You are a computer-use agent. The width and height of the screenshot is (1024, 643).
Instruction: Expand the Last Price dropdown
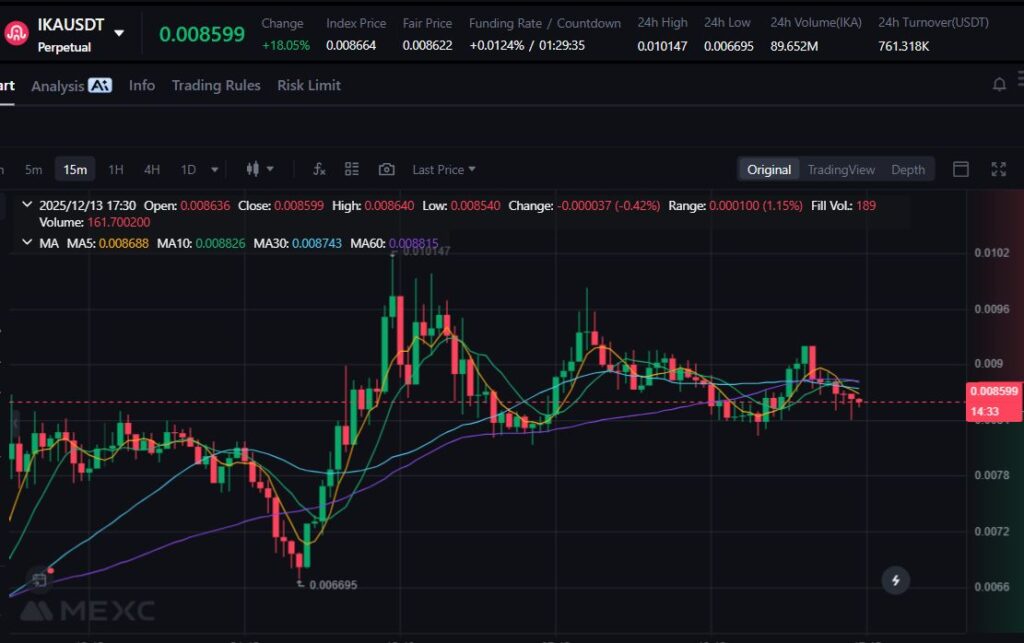click(444, 169)
